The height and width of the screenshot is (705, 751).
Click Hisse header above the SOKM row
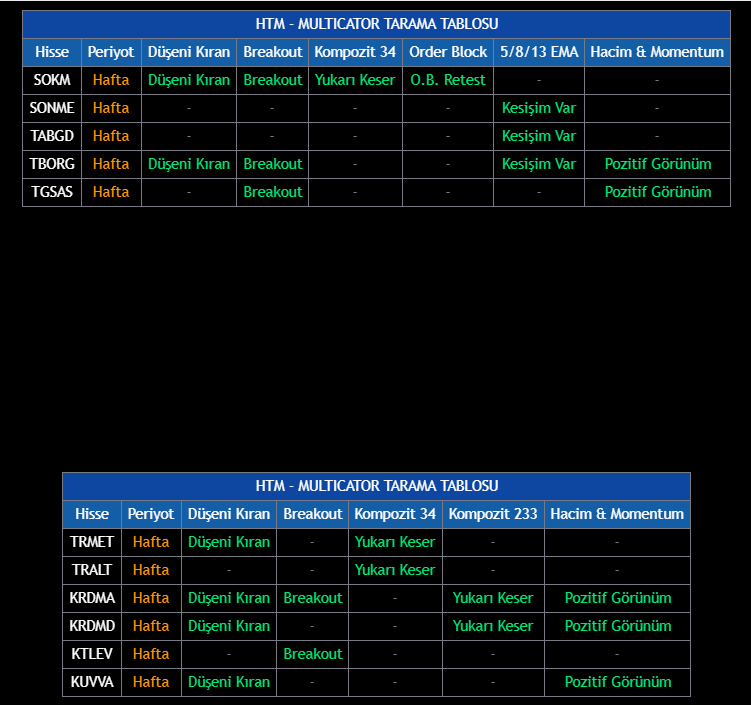[52, 52]
